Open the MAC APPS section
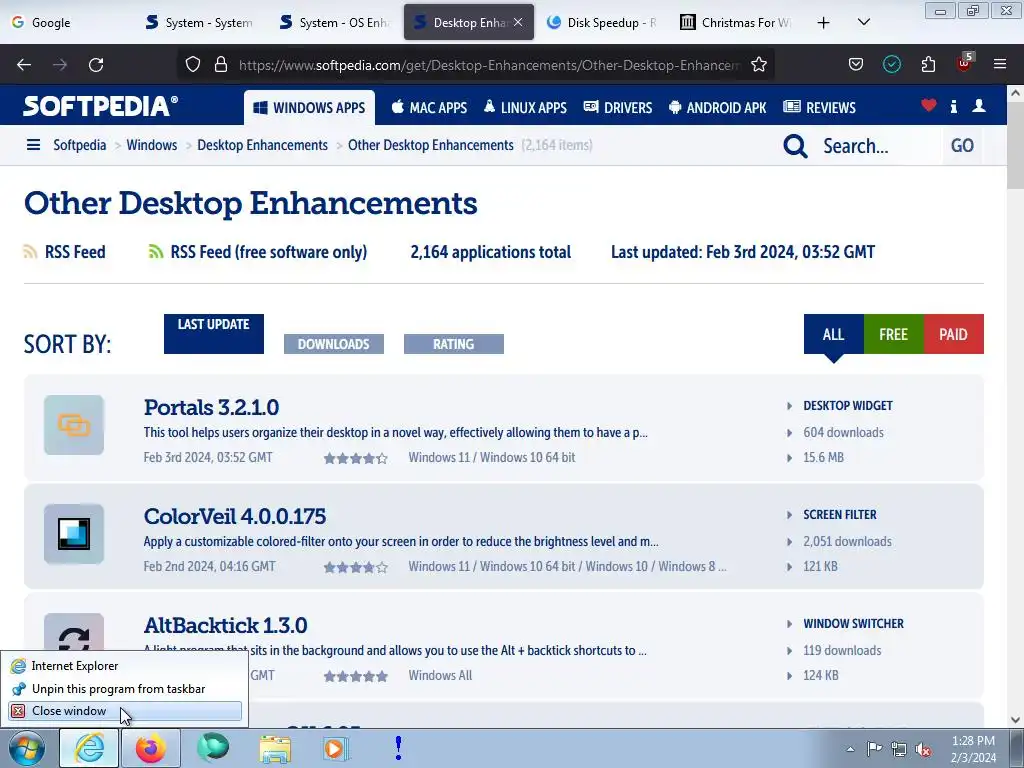This screenshot has height=768, width=1024. coord(429,108)
